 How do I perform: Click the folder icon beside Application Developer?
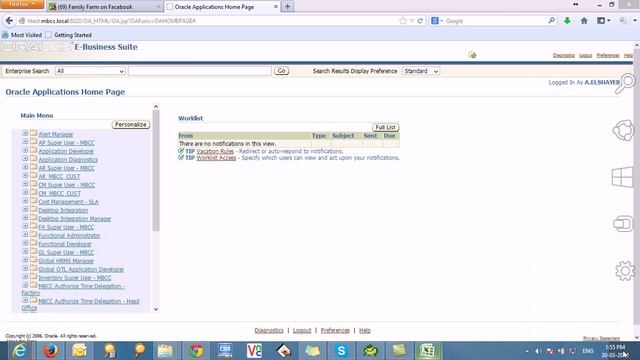pos(33,150)
